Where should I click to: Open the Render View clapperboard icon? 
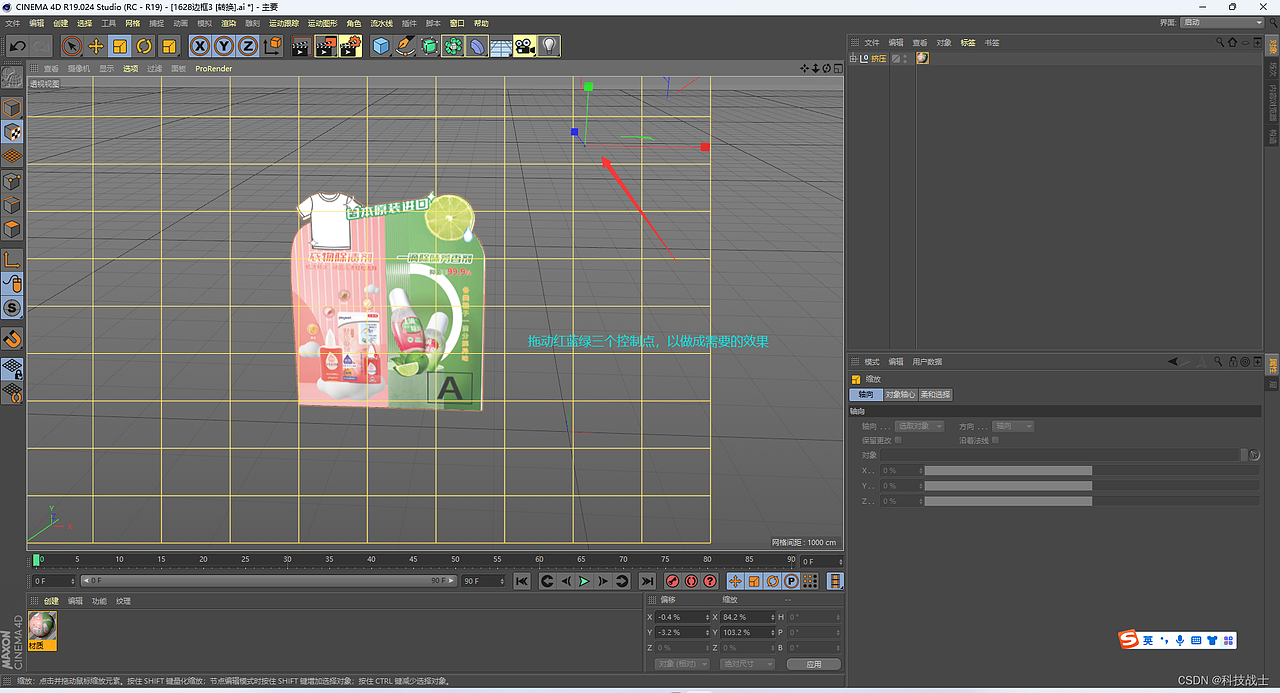coord(301,46)
